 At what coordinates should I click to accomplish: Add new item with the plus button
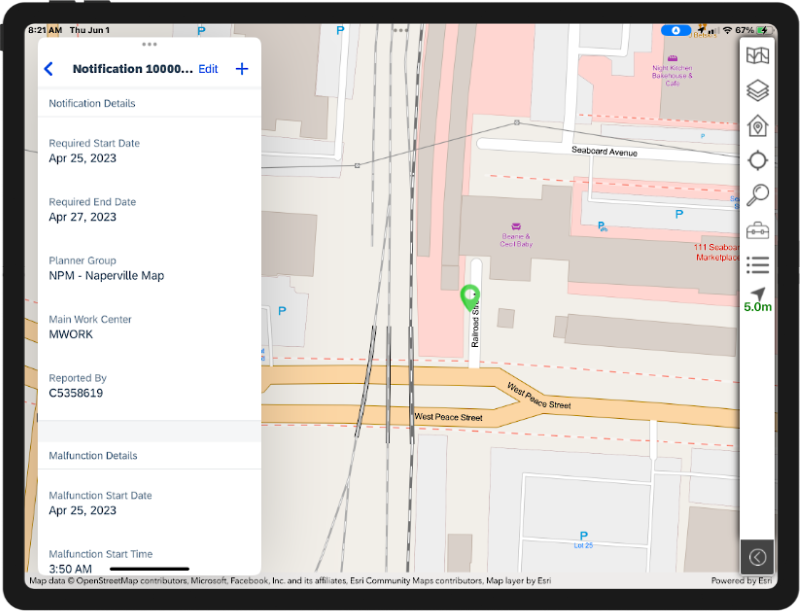tap(241, 69)
